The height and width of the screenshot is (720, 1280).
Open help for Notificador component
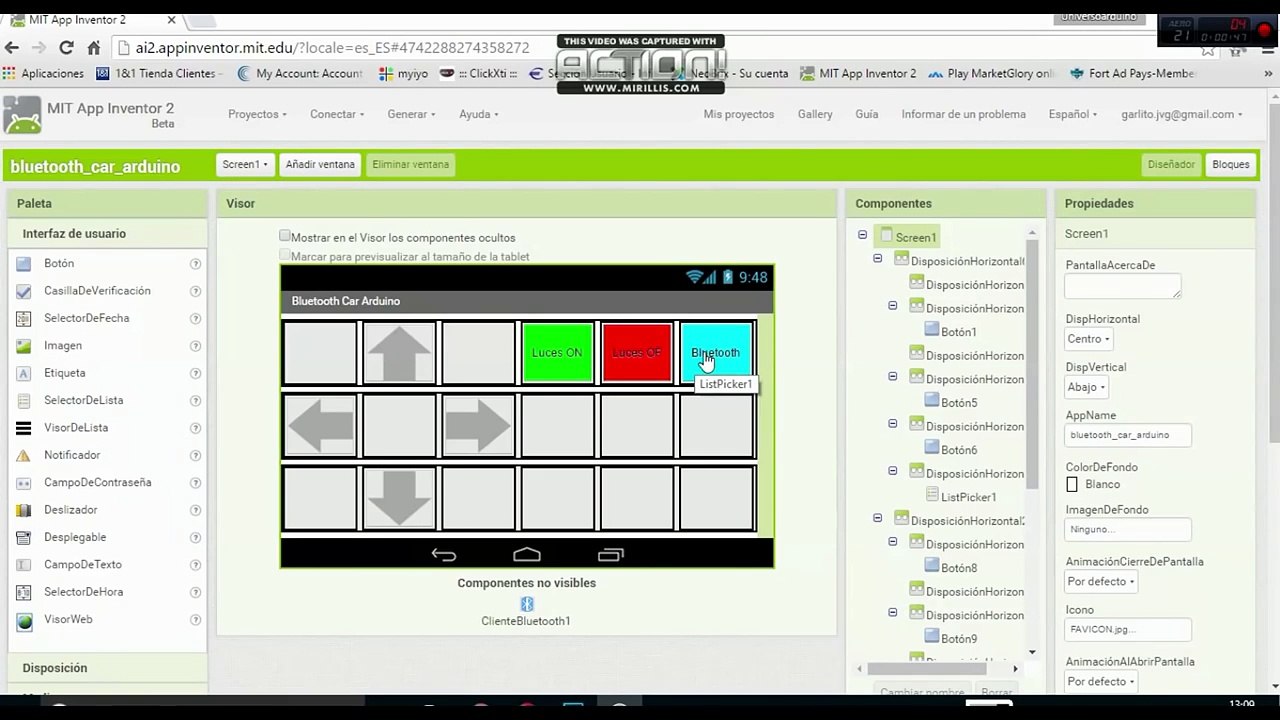[x=196, y=456]
